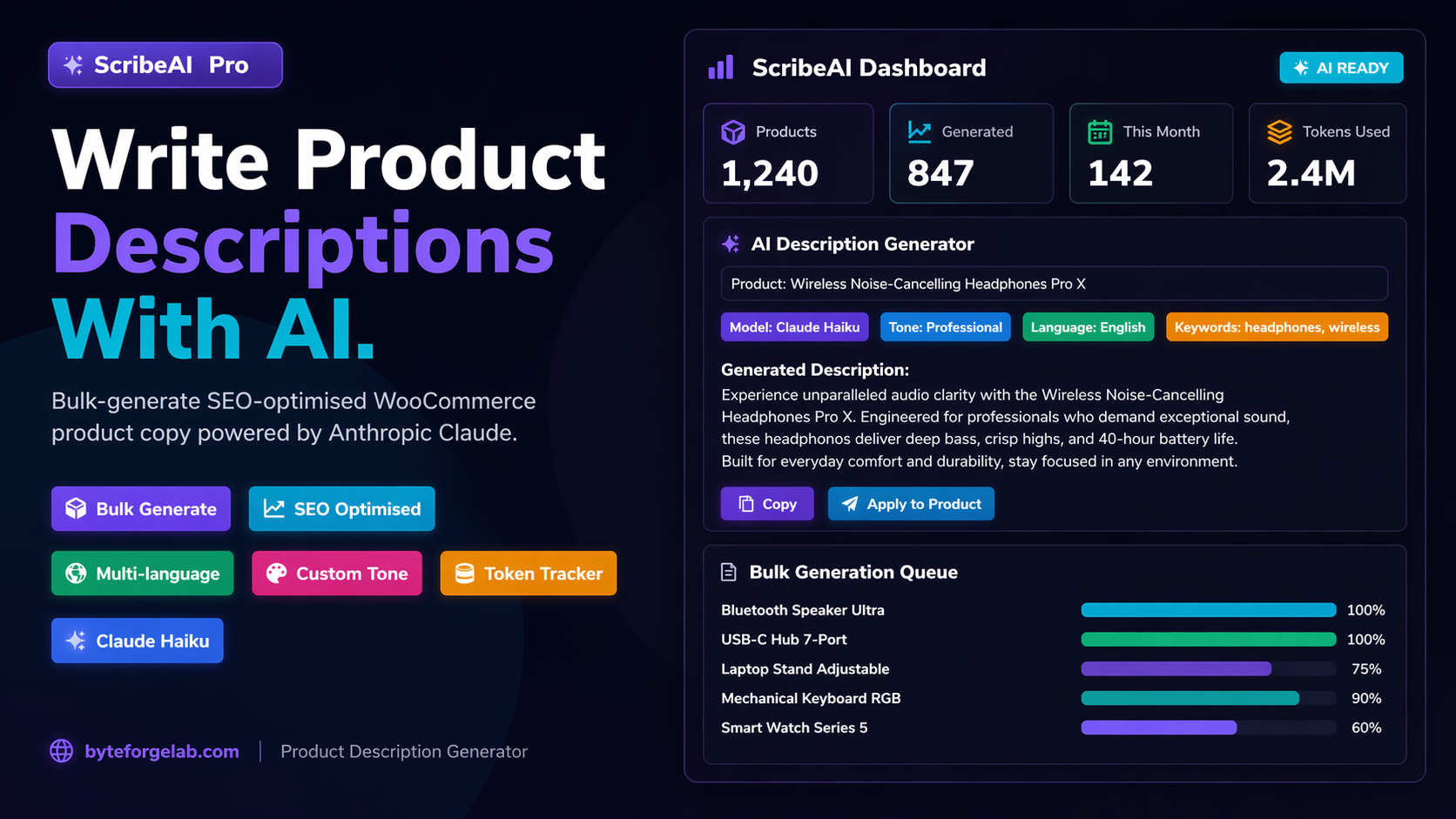Click the calendar icon in This Month card
1456x819 pixels.
(1100, 132)
